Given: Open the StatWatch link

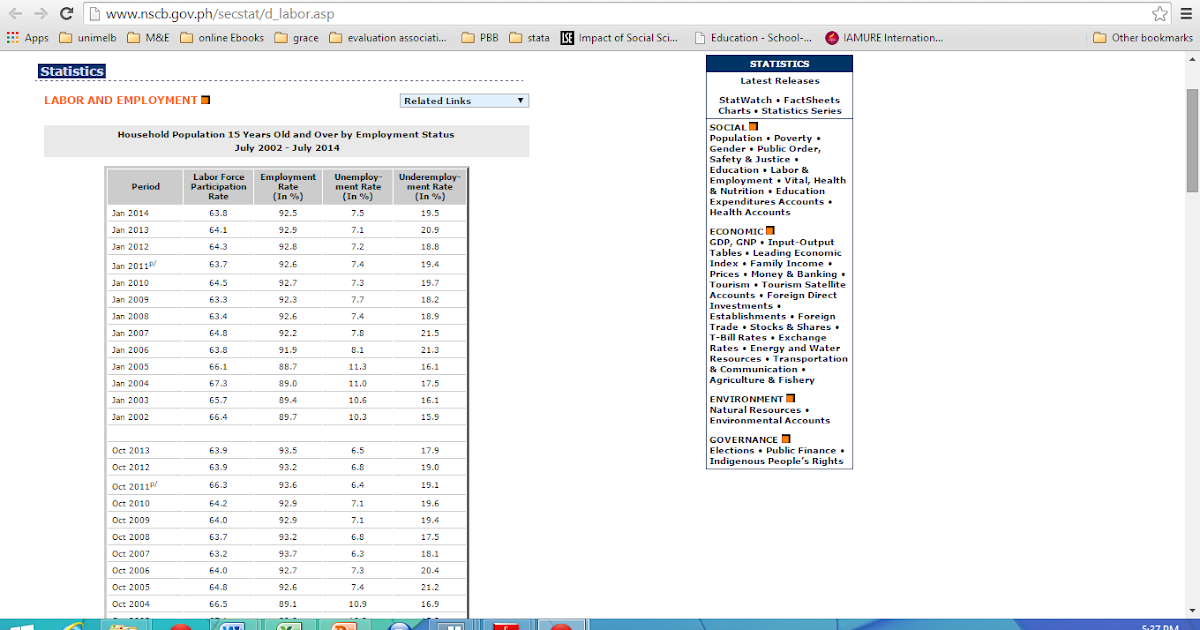Looking at the screenshot, I should tap(744, 100).
